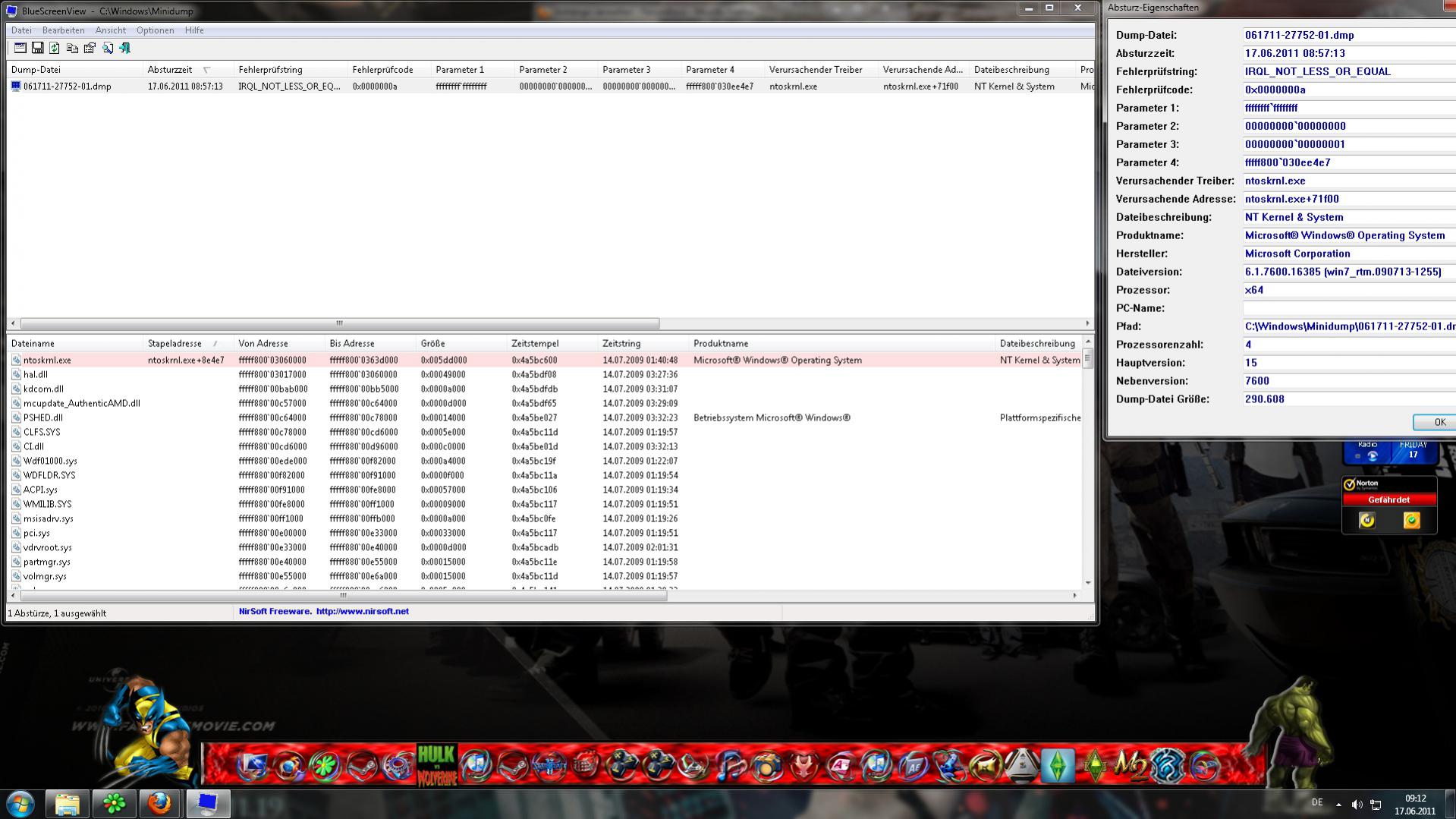The width and height of the screenshot is (1456, 819).
Task: Click the network tray icon
Action: [1376, 805]
